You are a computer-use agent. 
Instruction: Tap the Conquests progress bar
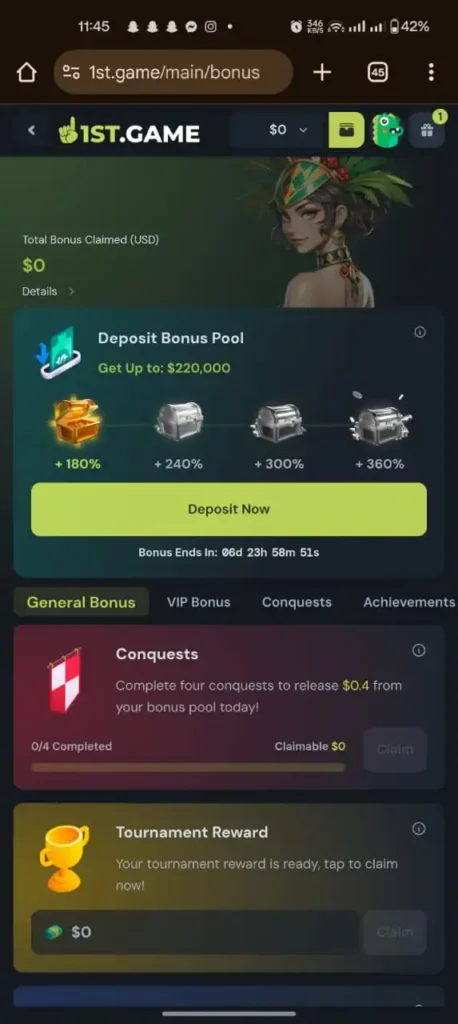[188, 767]
